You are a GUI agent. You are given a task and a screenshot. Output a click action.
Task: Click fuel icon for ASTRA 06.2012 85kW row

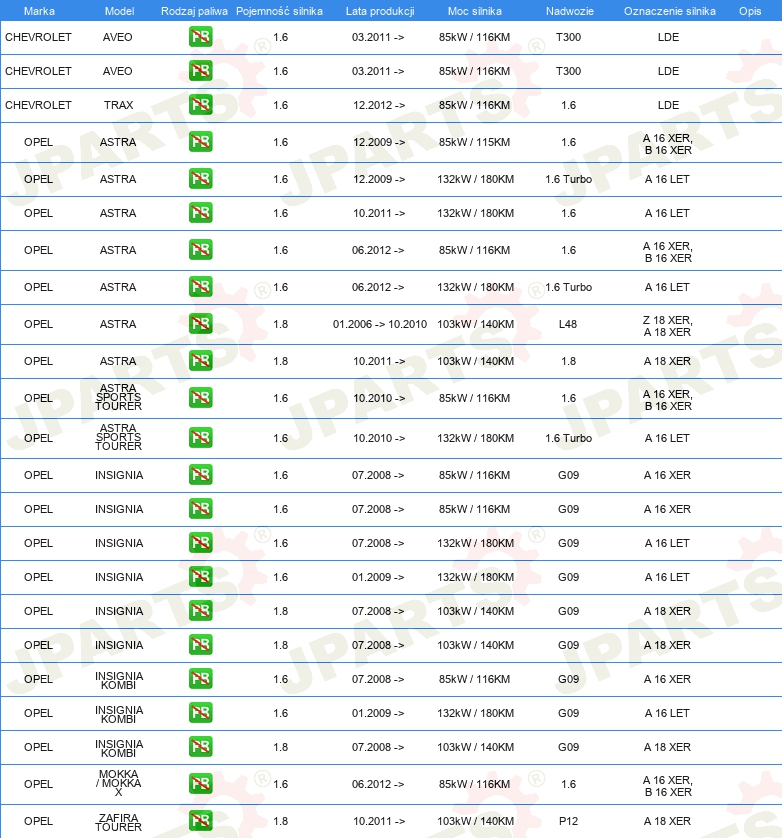click(200, 250)
